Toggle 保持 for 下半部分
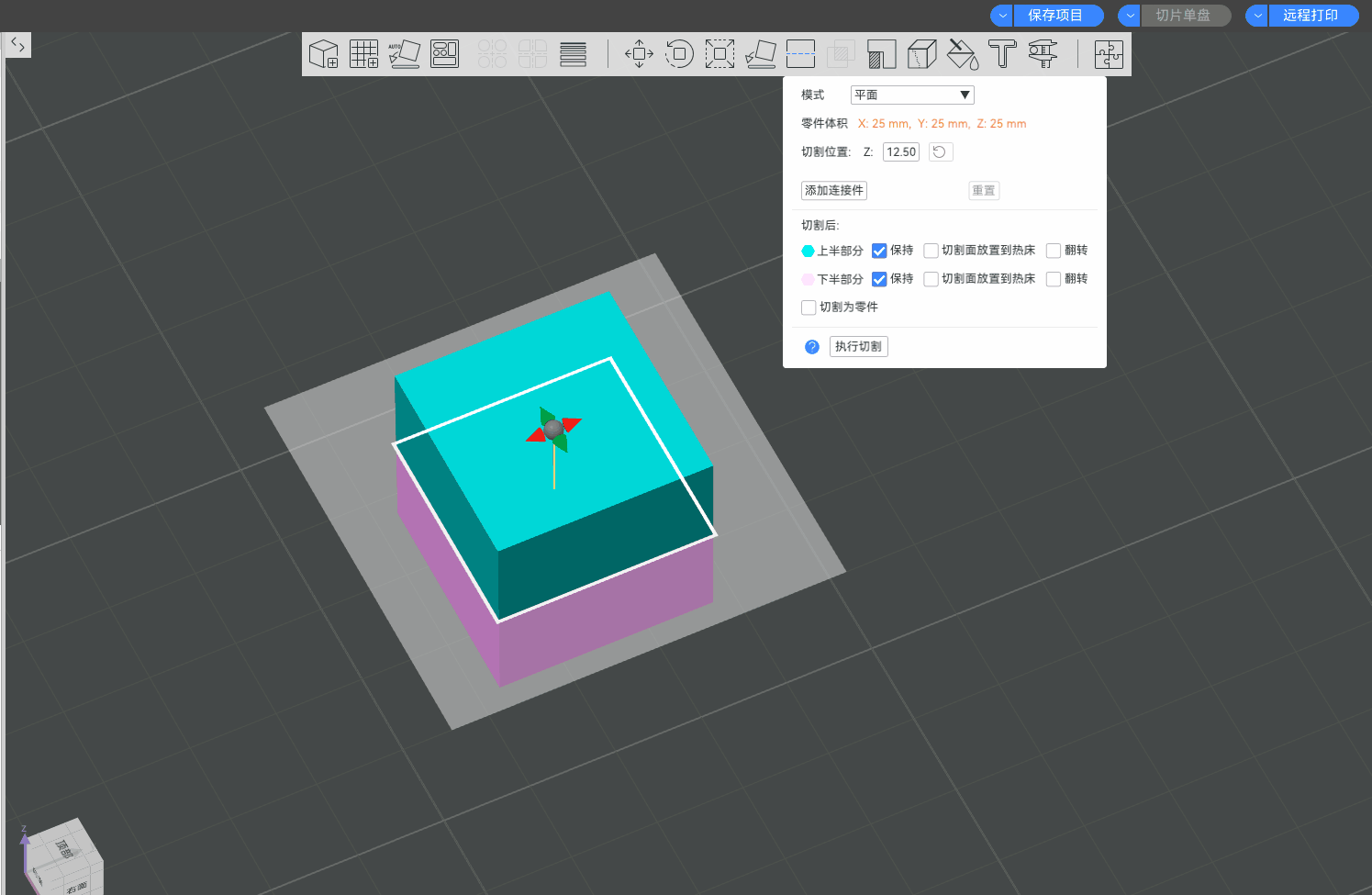 pyautogui.click(x=879, y=279)
